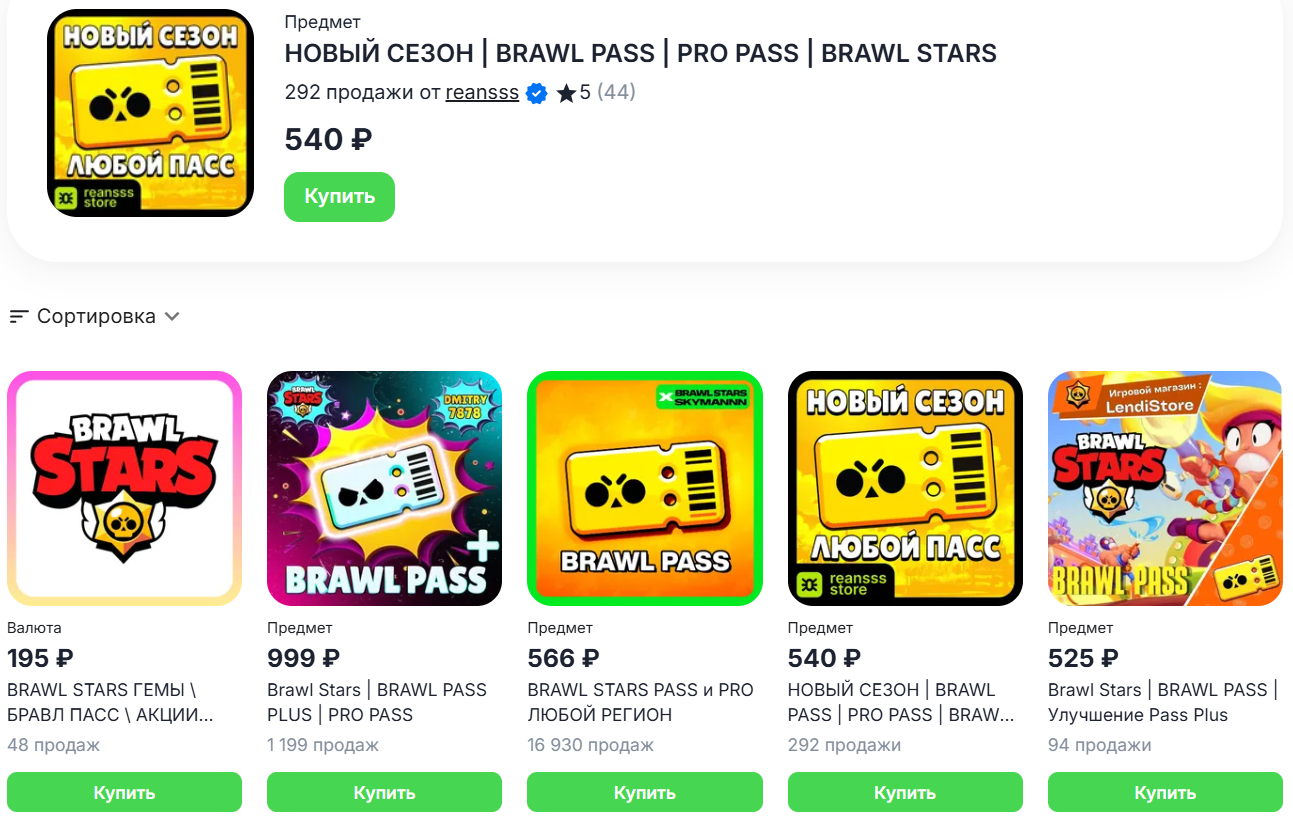Viewport: 1293px width, 822px height.
Task: Buy the 999 ₽ Brawl Pass Plus
Action: click(384, 792)
